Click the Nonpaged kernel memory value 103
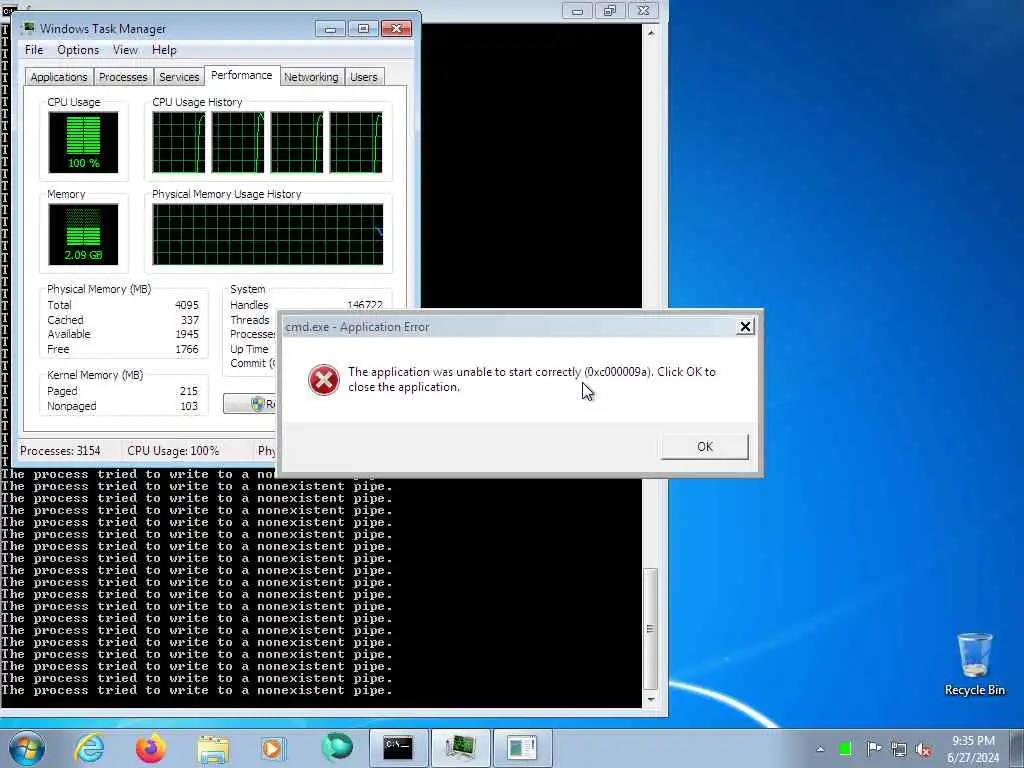This screenshot has height=768, width=1024. pyautogui.click(x=189, y=406)
